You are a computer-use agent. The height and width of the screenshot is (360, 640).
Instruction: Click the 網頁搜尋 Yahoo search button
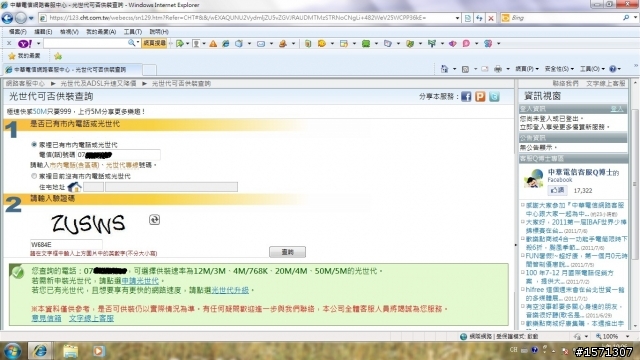[154, 43]
